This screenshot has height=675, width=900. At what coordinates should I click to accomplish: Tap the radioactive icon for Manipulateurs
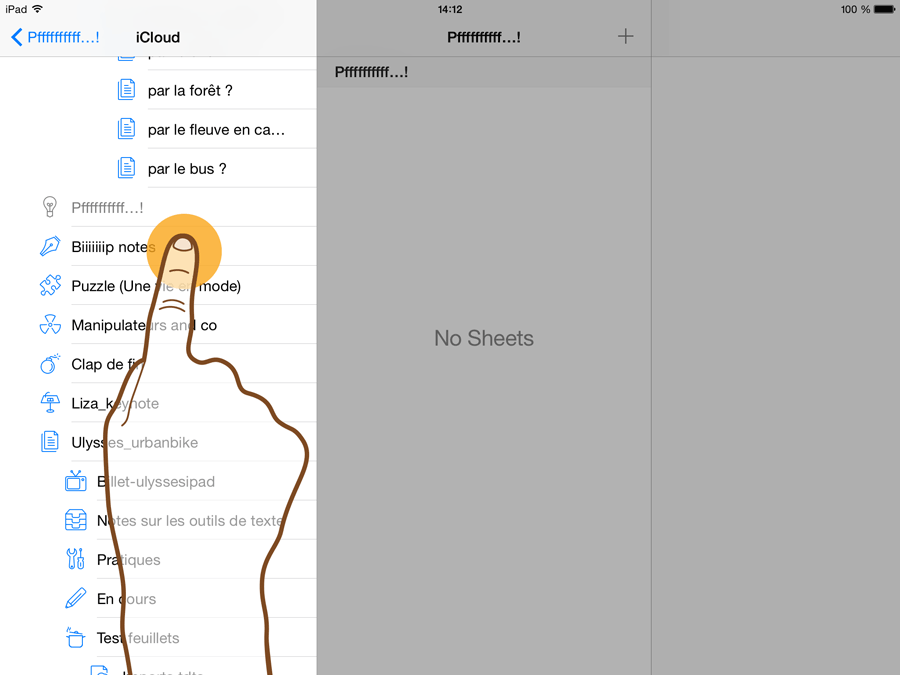[50, 324]
